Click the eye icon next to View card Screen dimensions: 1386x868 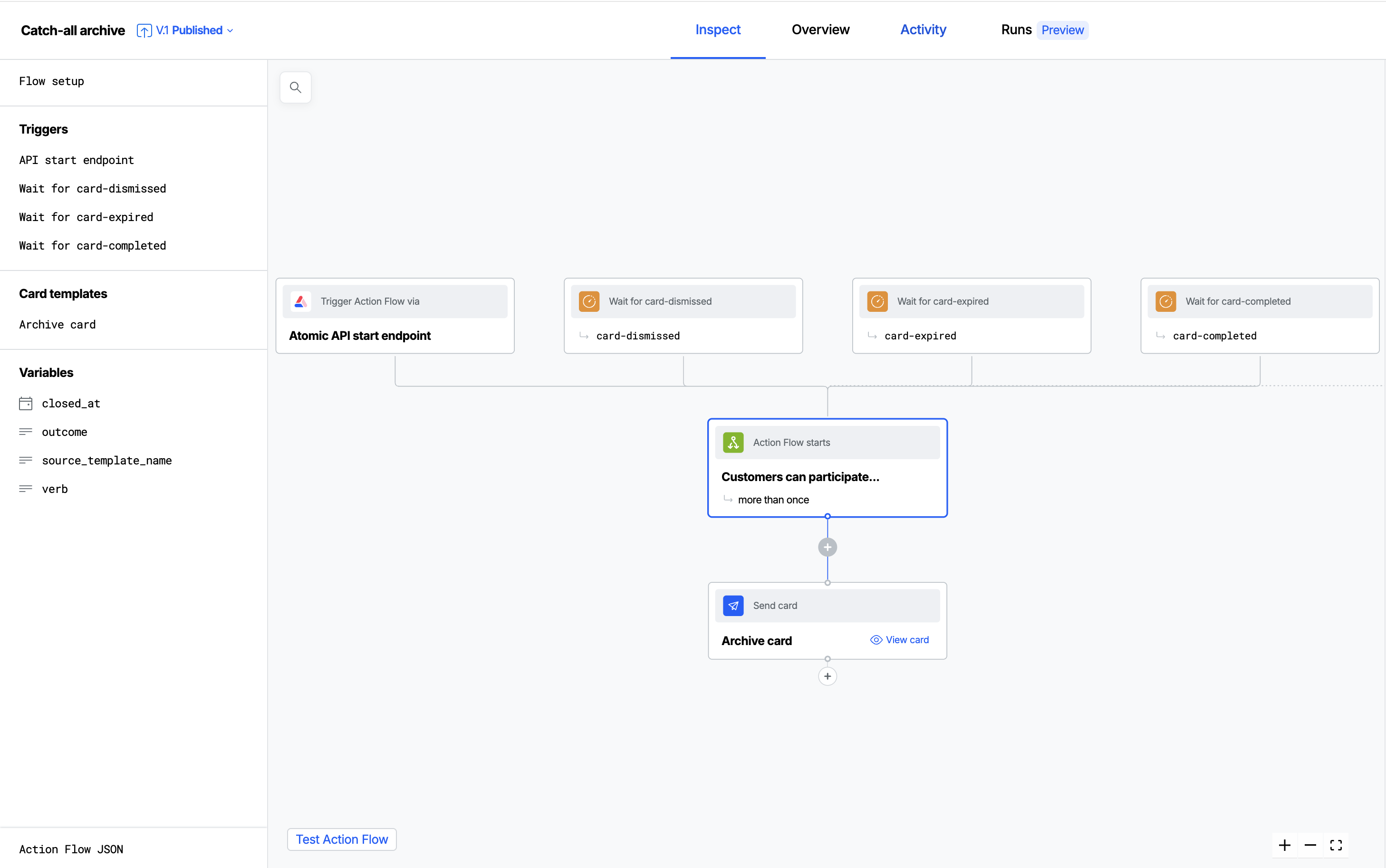pyautogui.click(x=876, y=640)
